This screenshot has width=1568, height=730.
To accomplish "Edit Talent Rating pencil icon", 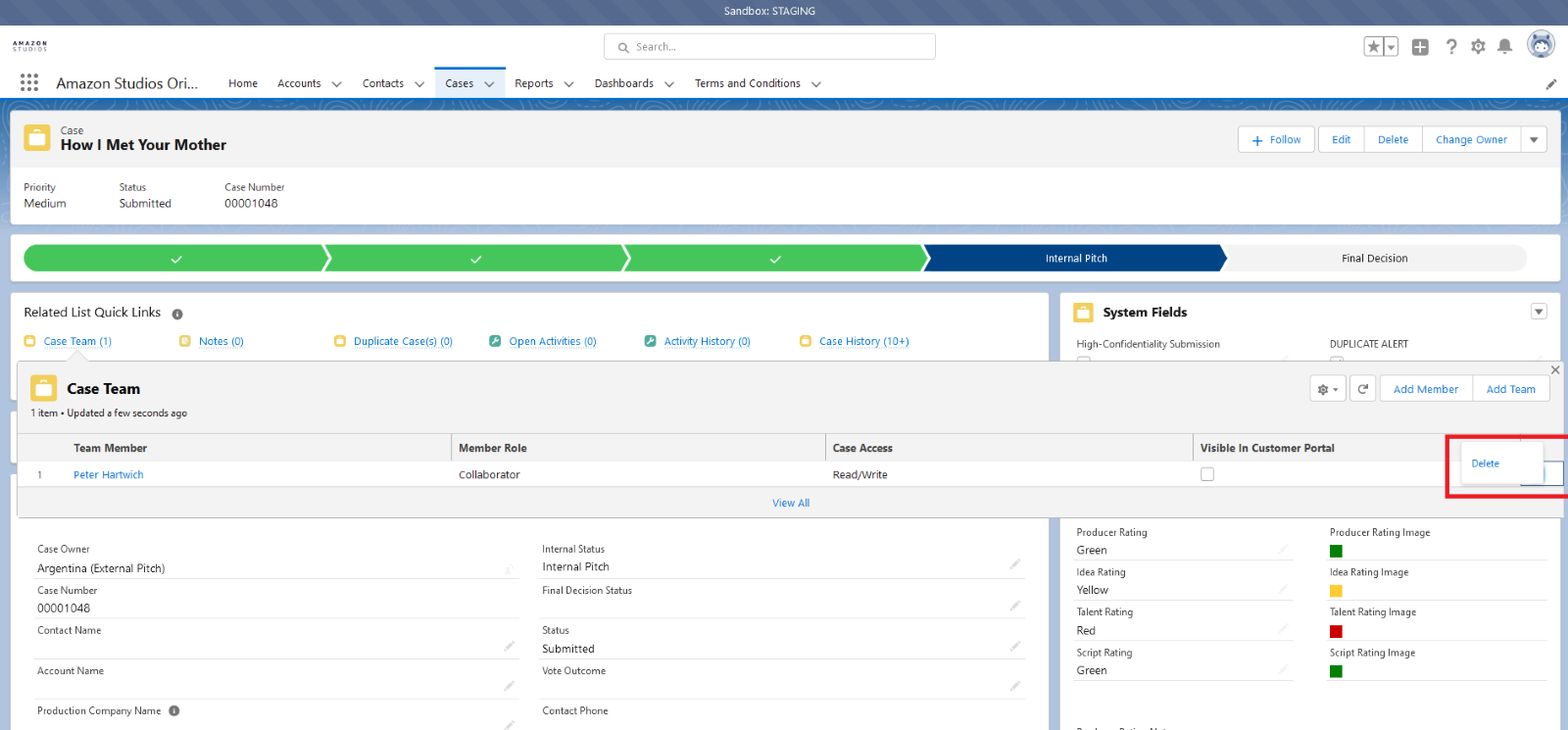I will coord(1283,629).
